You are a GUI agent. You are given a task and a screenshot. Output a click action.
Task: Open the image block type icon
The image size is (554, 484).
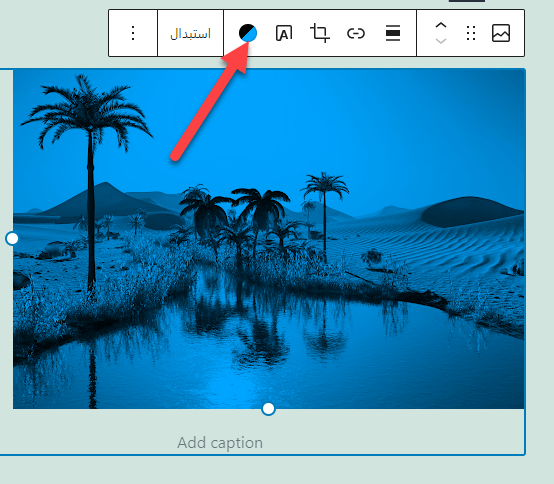(x=501, y=33)
